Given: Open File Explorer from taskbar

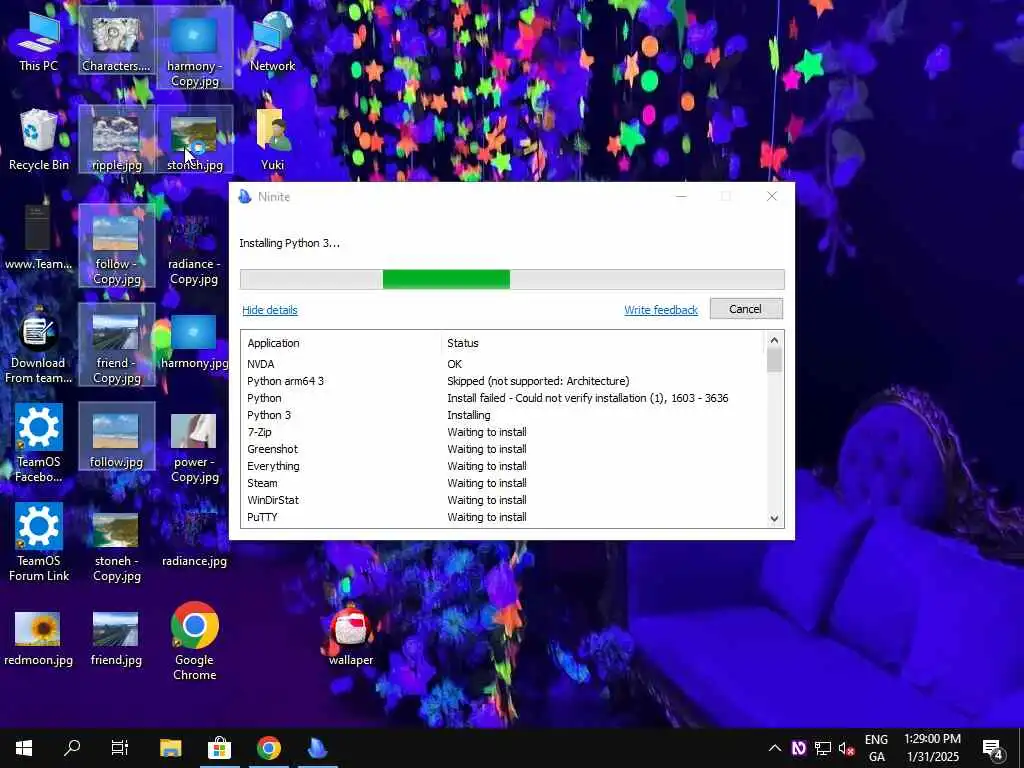Looking at the screenshot, I should pos(170,748).
